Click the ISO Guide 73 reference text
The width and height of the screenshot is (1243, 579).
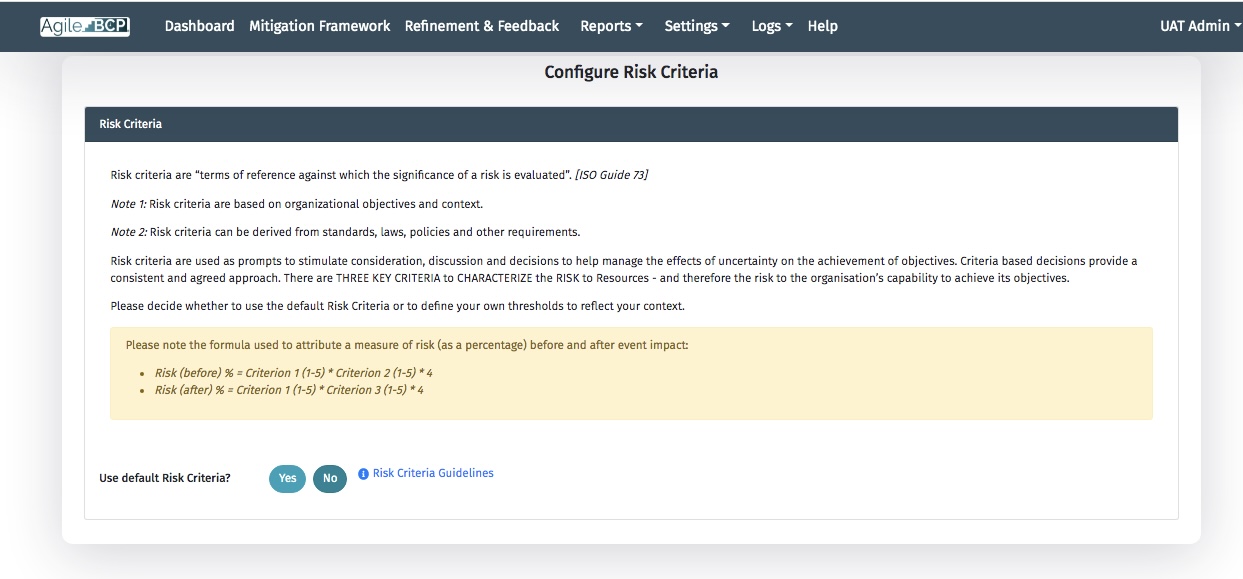pyautogui.click(x=611, y=175)
